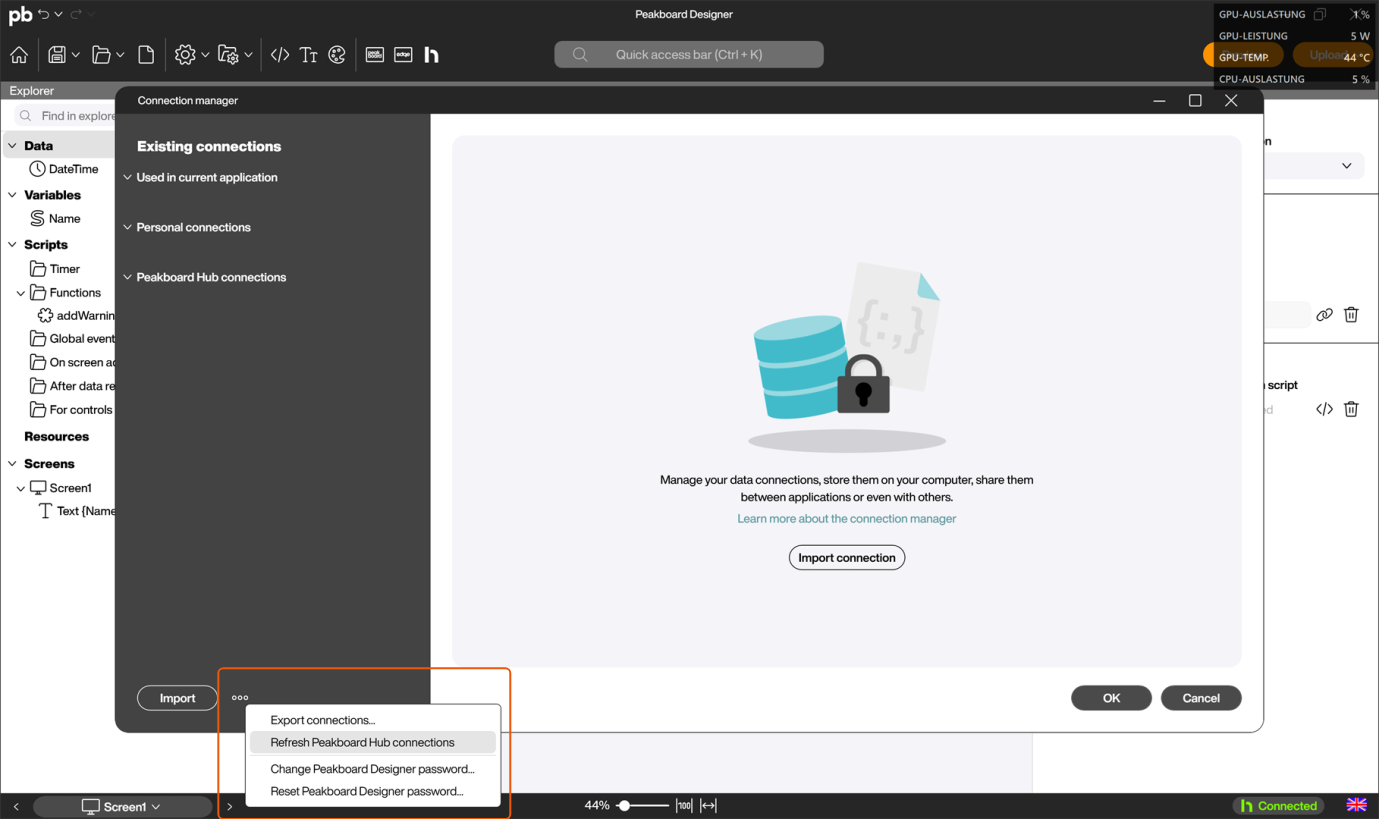Click the three-dots more options icon
The width and height of the screenshot is (1379, 819).
click(240, 698)
